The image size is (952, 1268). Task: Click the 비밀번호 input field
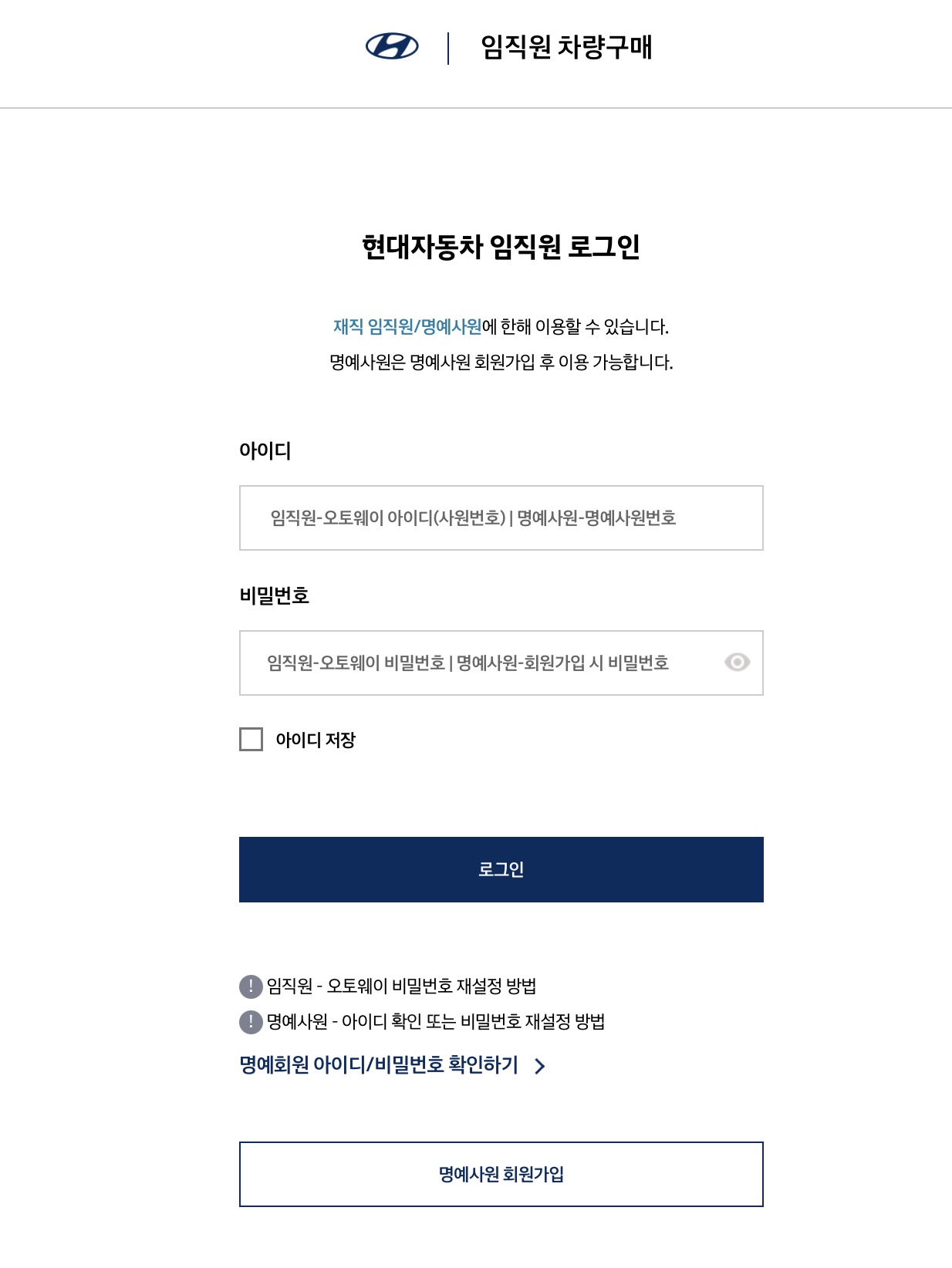click(478, 663)
